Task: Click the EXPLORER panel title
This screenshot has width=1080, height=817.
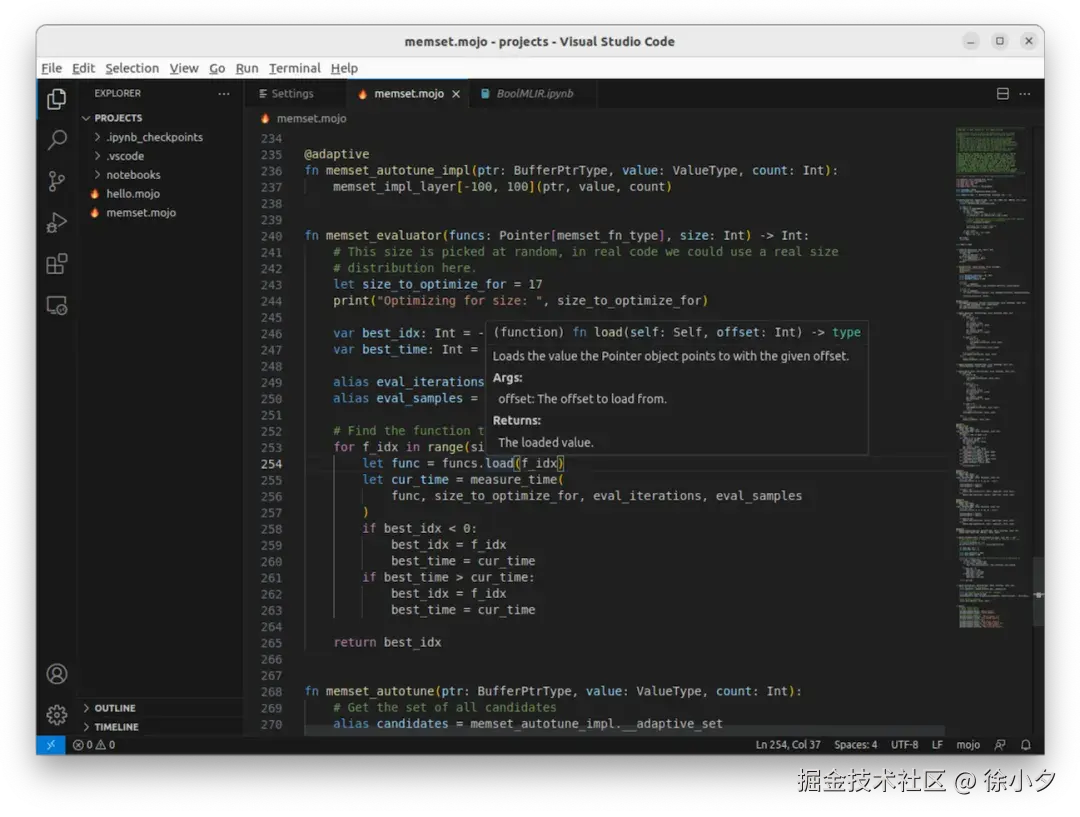Action: (117, 94)
